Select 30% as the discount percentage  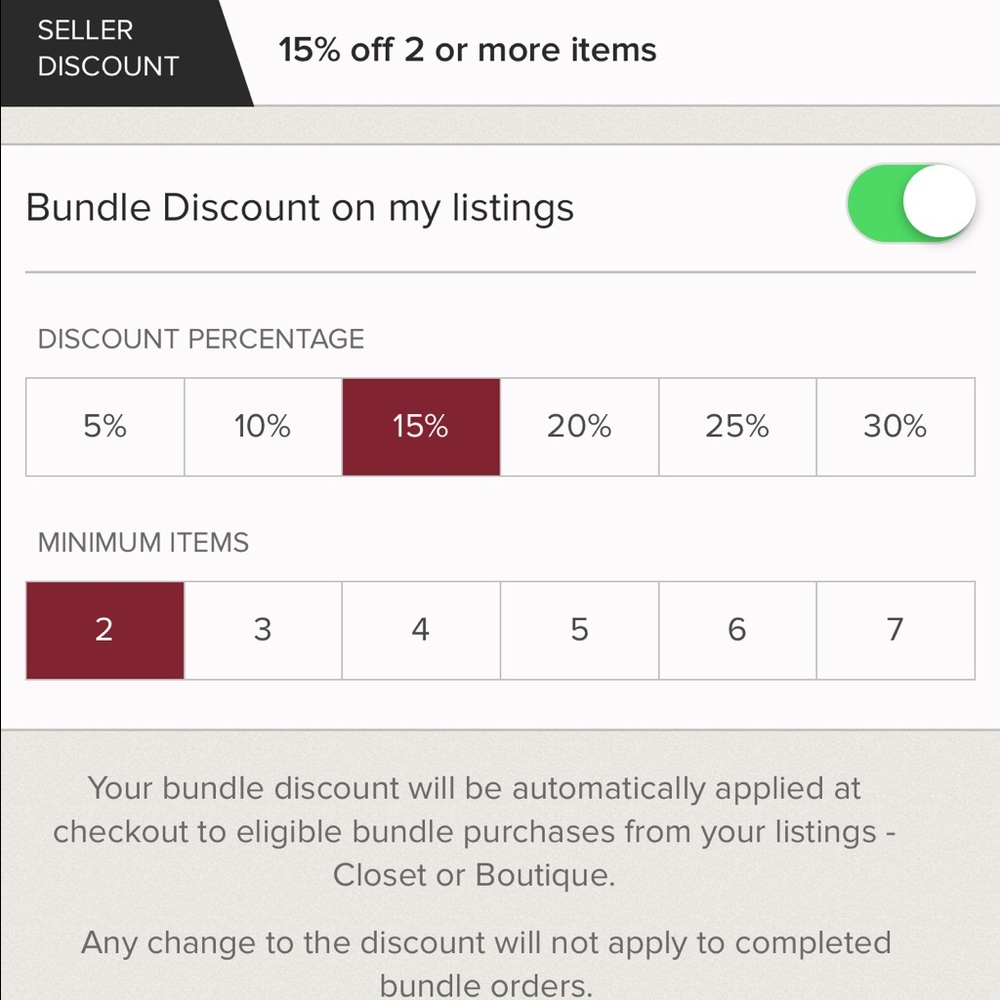coord(895,427)
